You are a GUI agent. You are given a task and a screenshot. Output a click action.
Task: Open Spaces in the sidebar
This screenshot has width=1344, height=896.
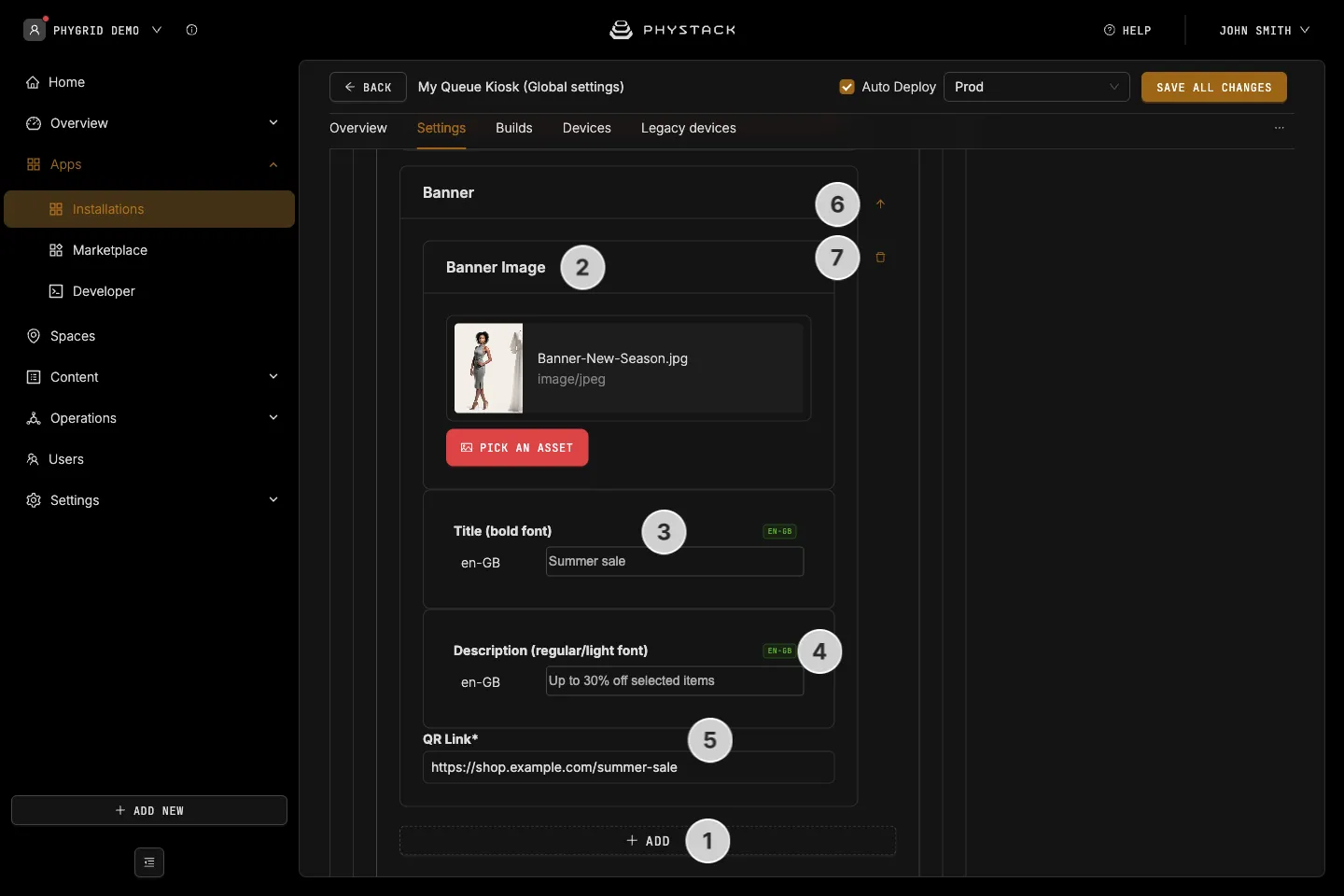pyautogui.click(x=149, y=336)
